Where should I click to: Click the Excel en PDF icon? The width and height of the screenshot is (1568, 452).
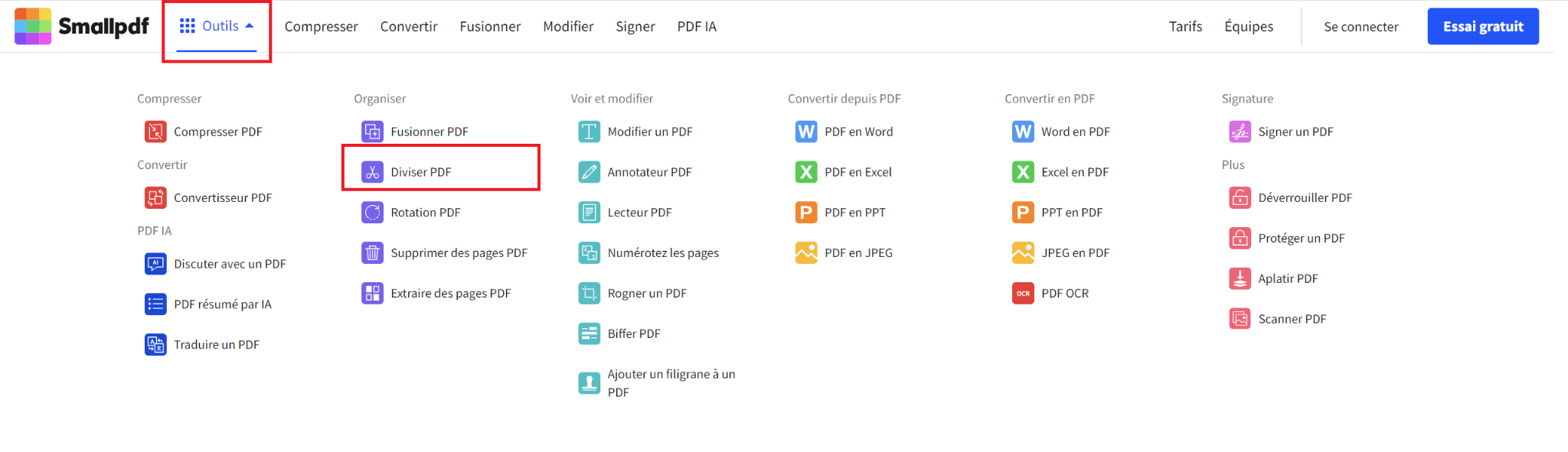[x=1023, y=172]
